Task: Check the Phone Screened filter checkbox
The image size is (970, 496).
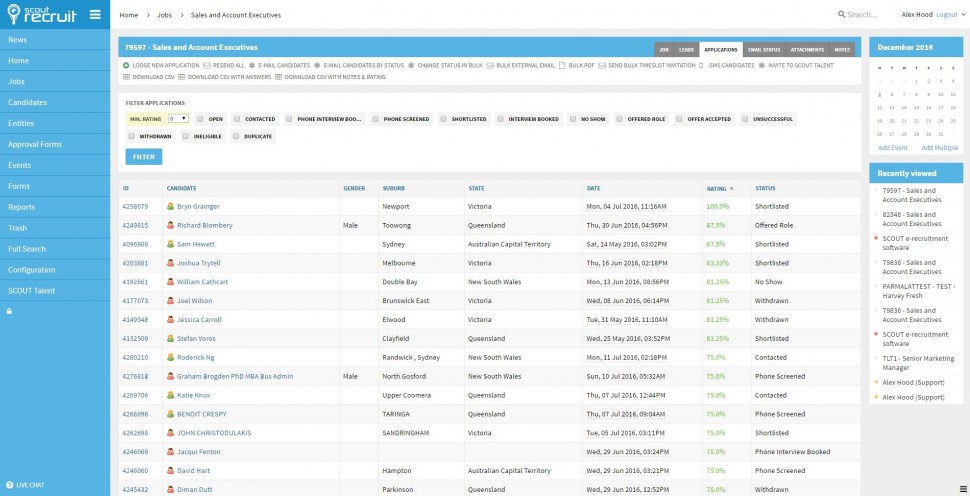Action: coord(375,119)
